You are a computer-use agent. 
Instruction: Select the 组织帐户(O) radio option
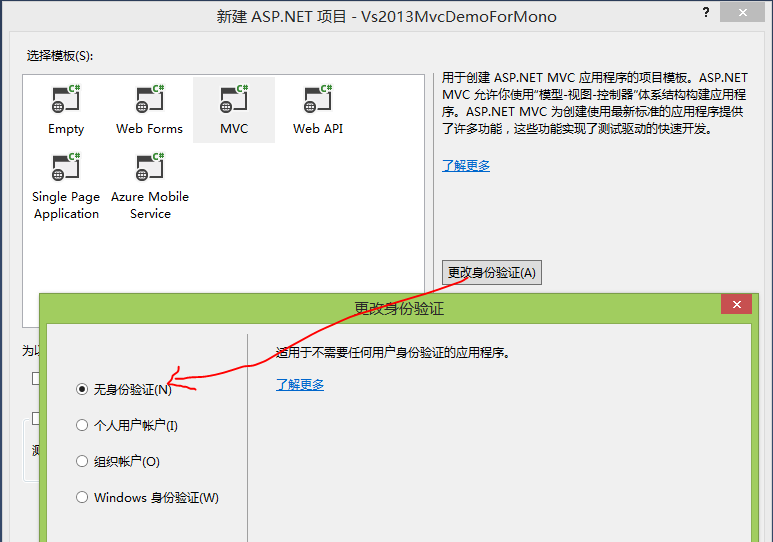tap(82, 461)
